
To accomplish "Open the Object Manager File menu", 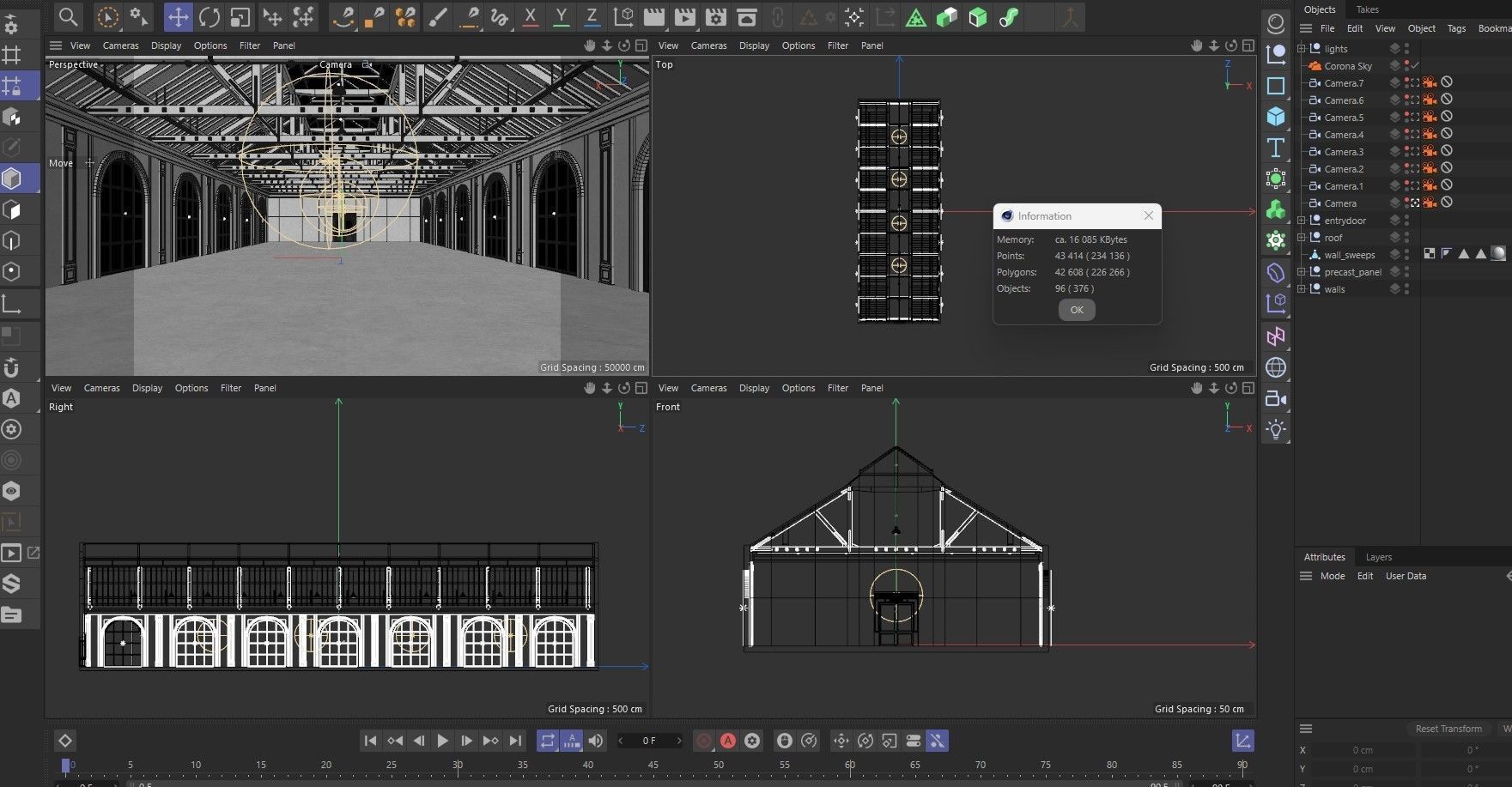I will tap(1327, 28).
